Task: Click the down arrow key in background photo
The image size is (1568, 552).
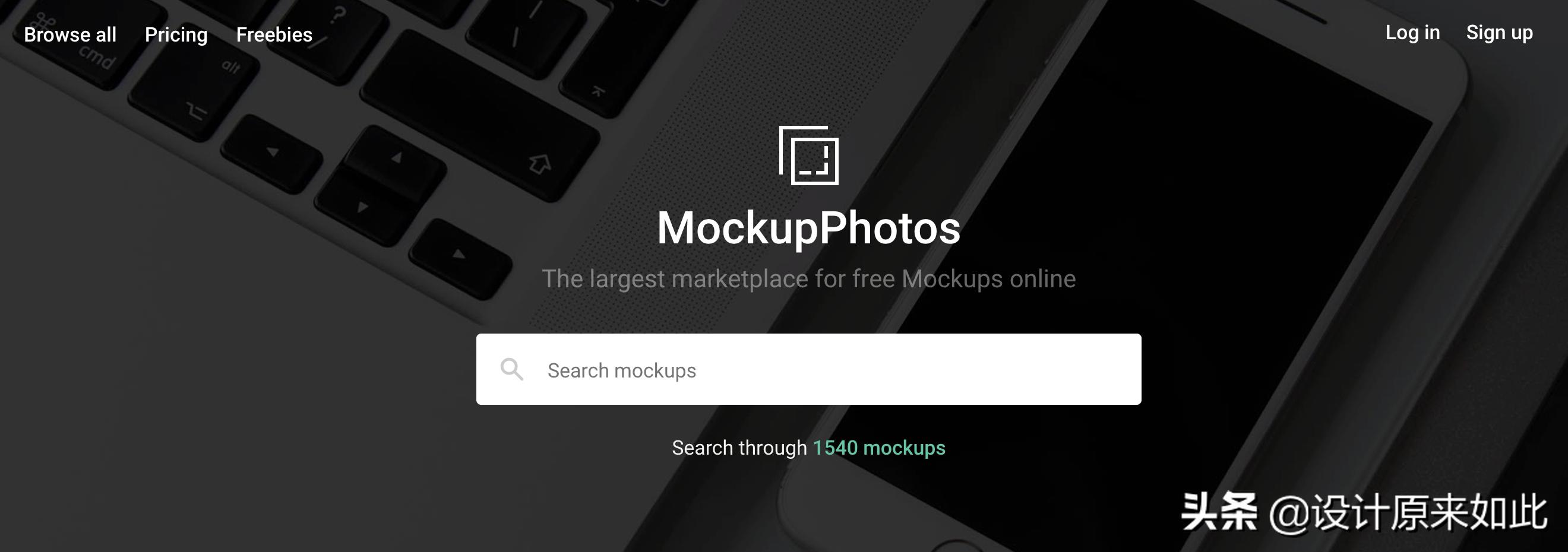Action: point(363,207)
